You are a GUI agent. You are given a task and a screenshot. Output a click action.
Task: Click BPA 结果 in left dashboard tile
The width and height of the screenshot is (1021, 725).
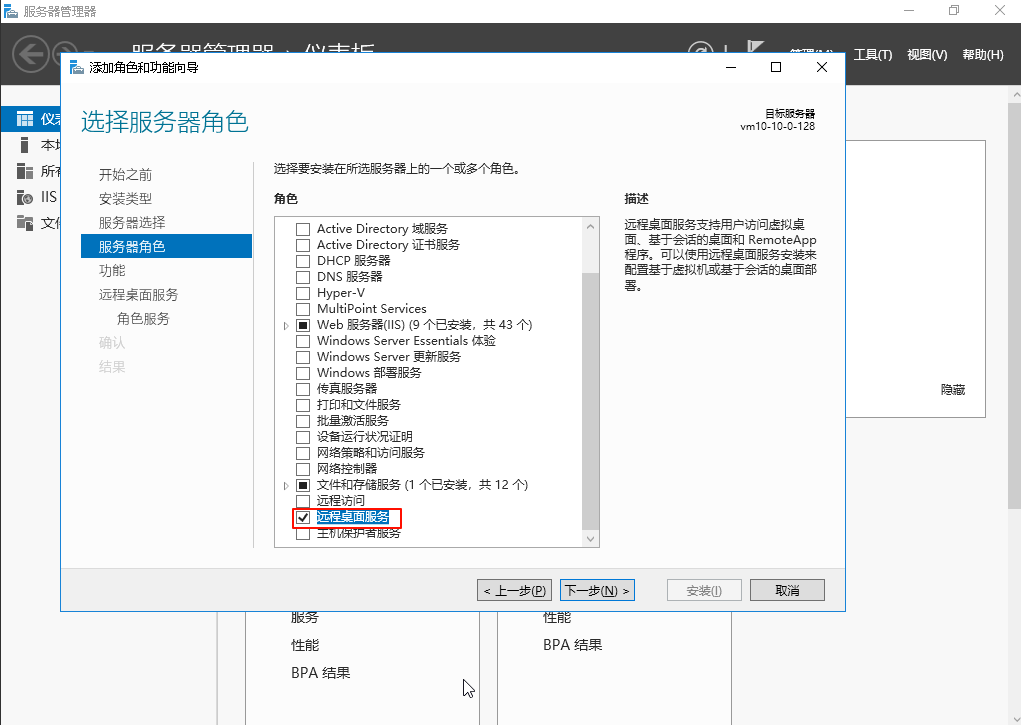(320, 672)
